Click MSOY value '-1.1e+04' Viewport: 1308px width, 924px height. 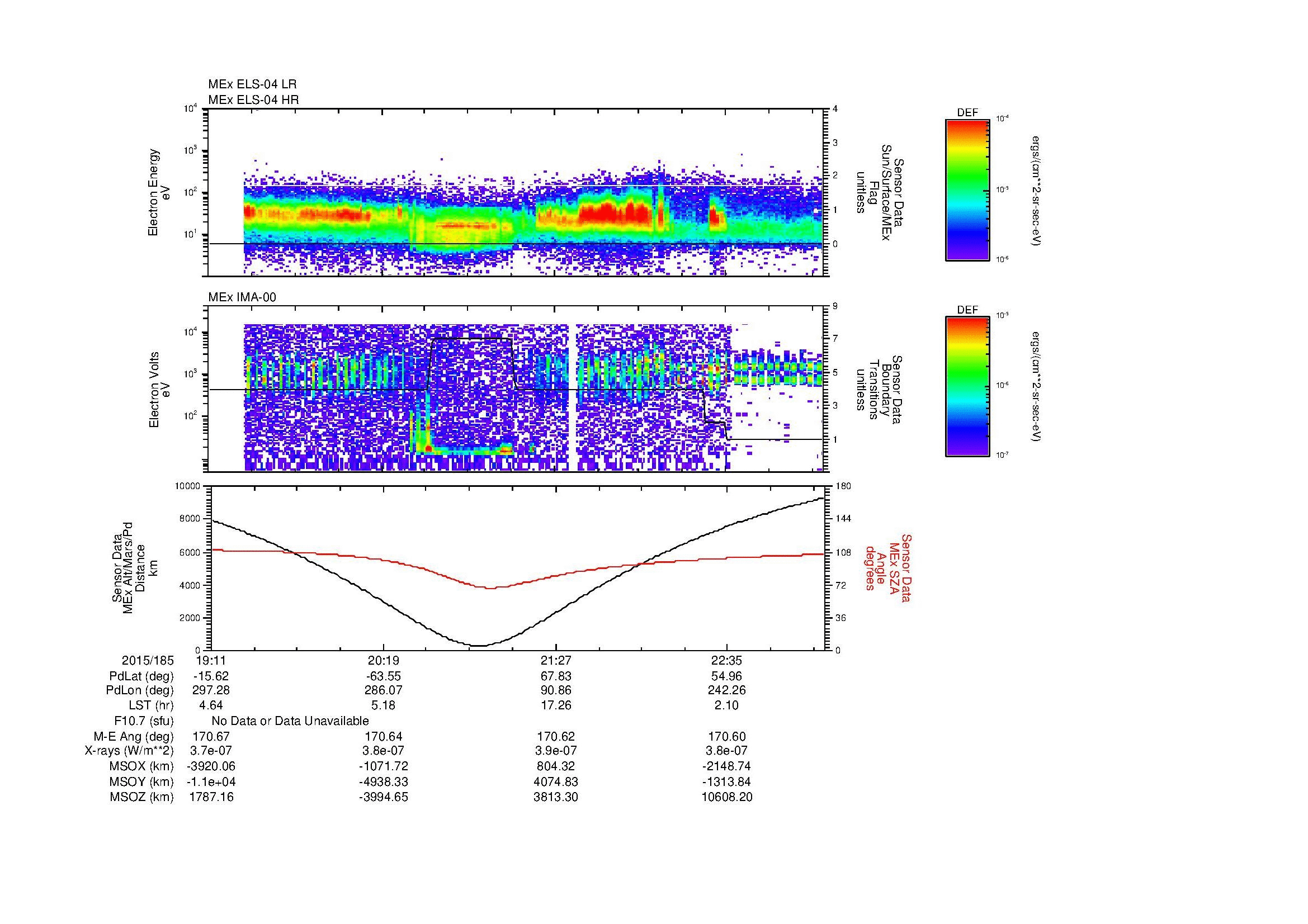pyautogui.click(x=211, y=781)
